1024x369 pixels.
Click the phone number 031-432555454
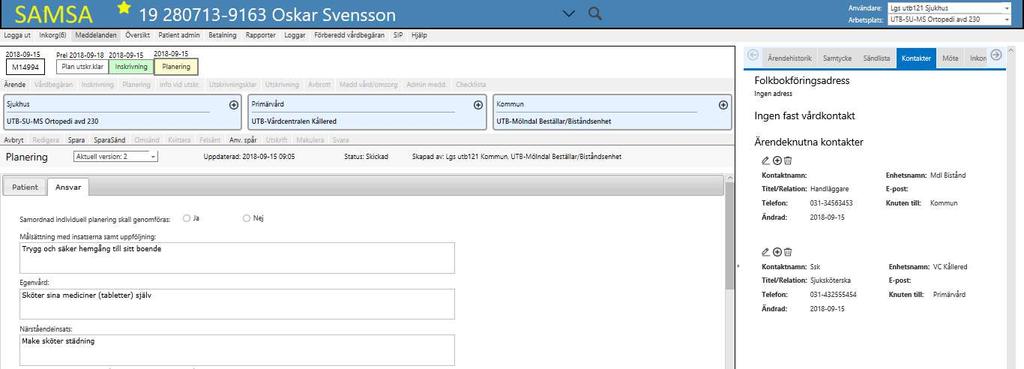click(x=833, y=295)
